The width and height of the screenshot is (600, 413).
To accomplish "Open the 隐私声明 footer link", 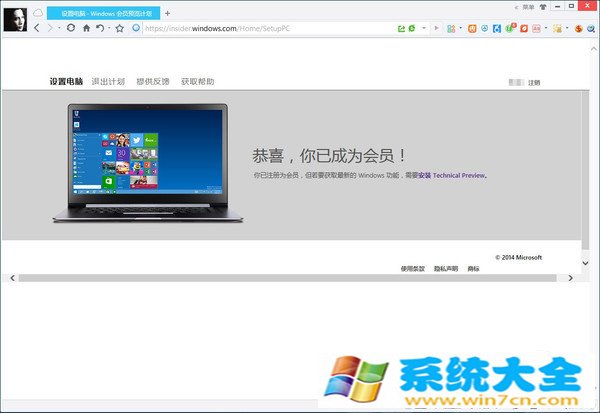I will [446, 269].
